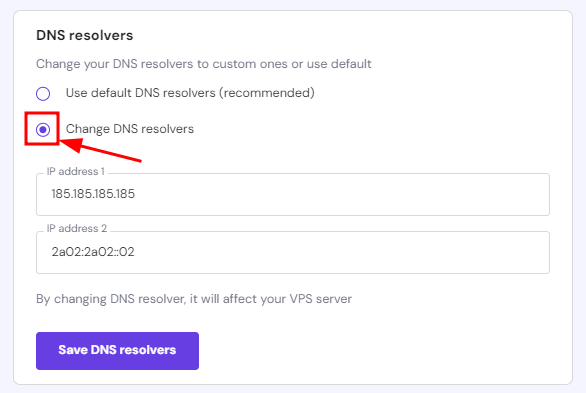
Task: Click the word 'recommended' in the default option
Action: (266, 93)
